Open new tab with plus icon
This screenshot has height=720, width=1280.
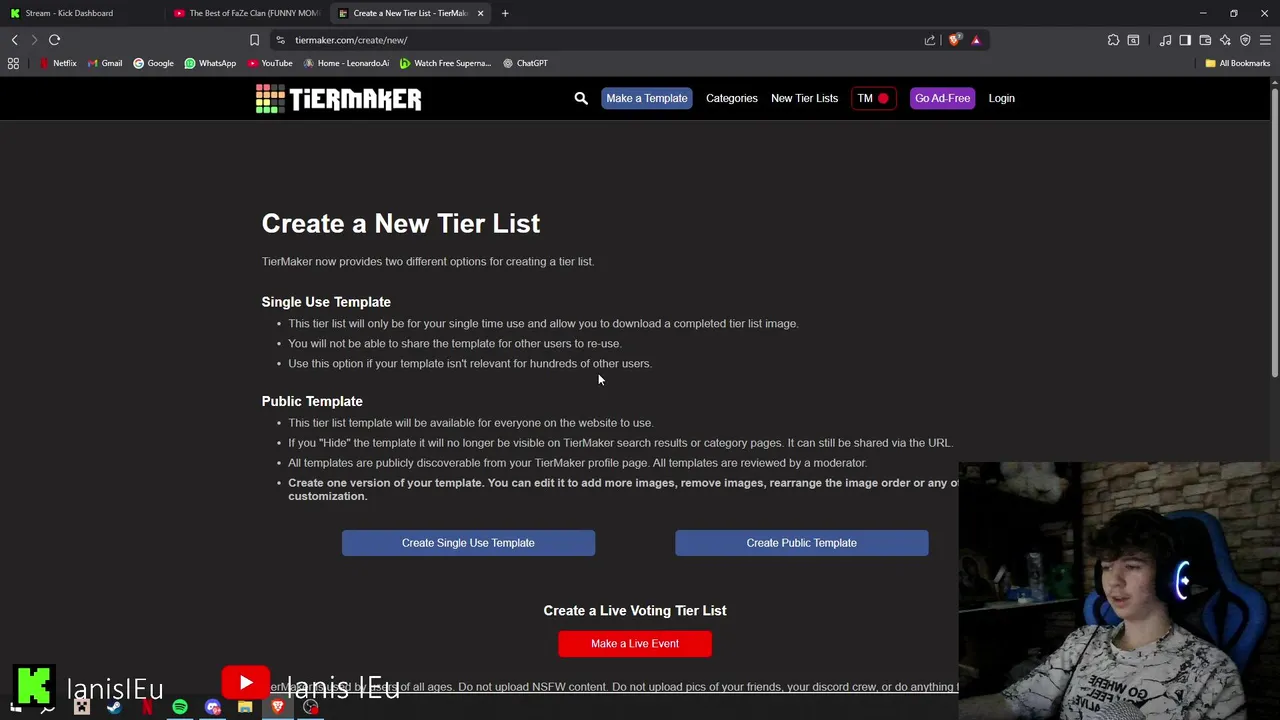(x=505, y=13)
